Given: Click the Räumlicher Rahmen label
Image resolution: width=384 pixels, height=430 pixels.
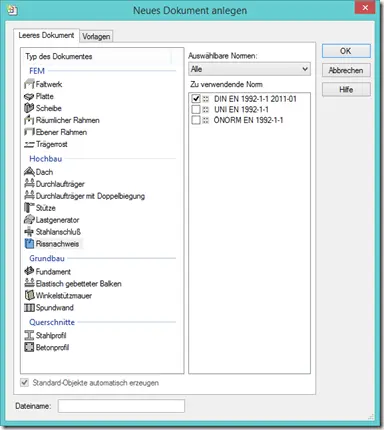Looking at the screenshot, I should coord(68,120).
